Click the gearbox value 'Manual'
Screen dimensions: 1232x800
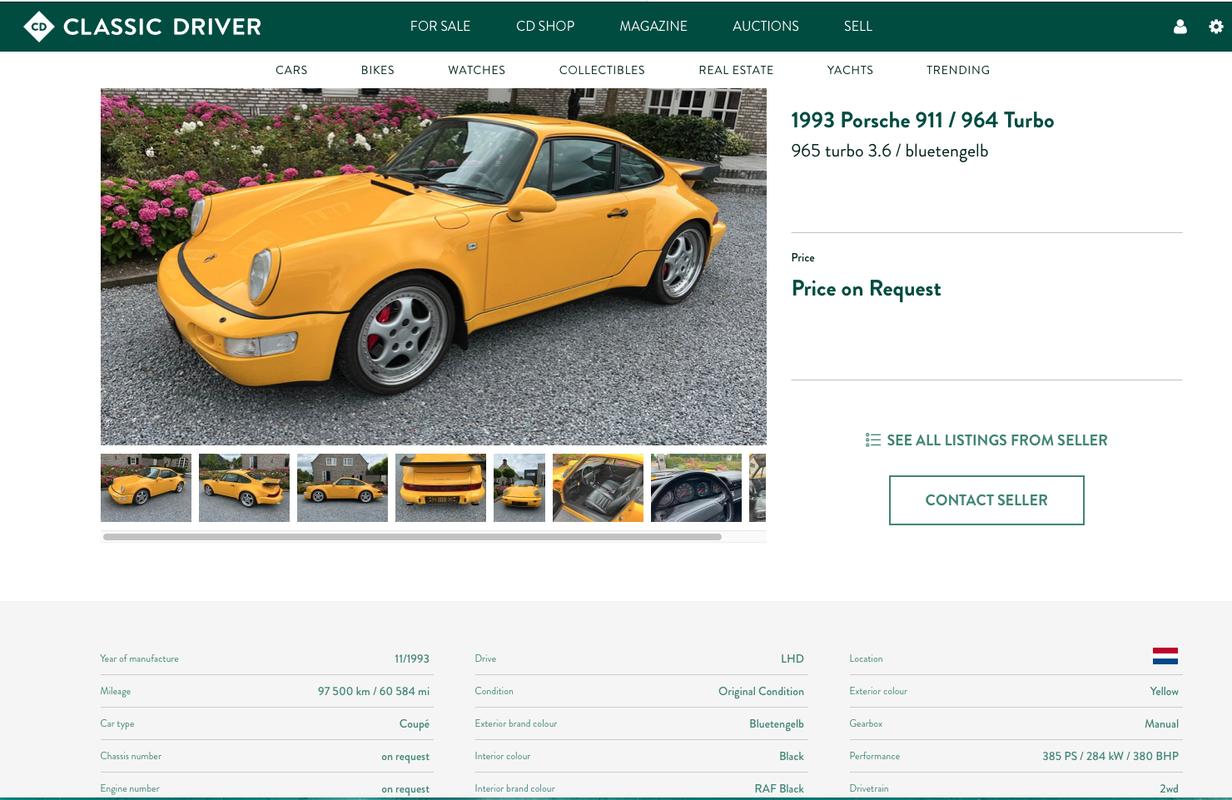pos(1162,724)
